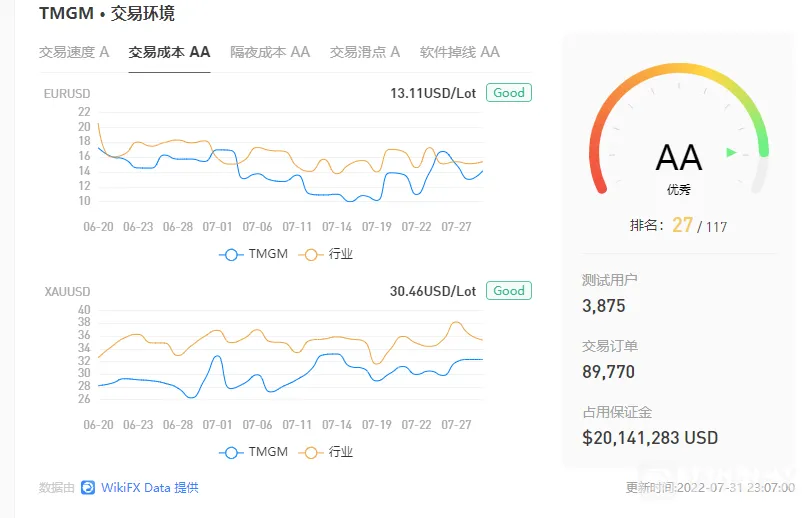Open the 隔夜成本 AA tab
809x518 pixels.
point(270,52)
